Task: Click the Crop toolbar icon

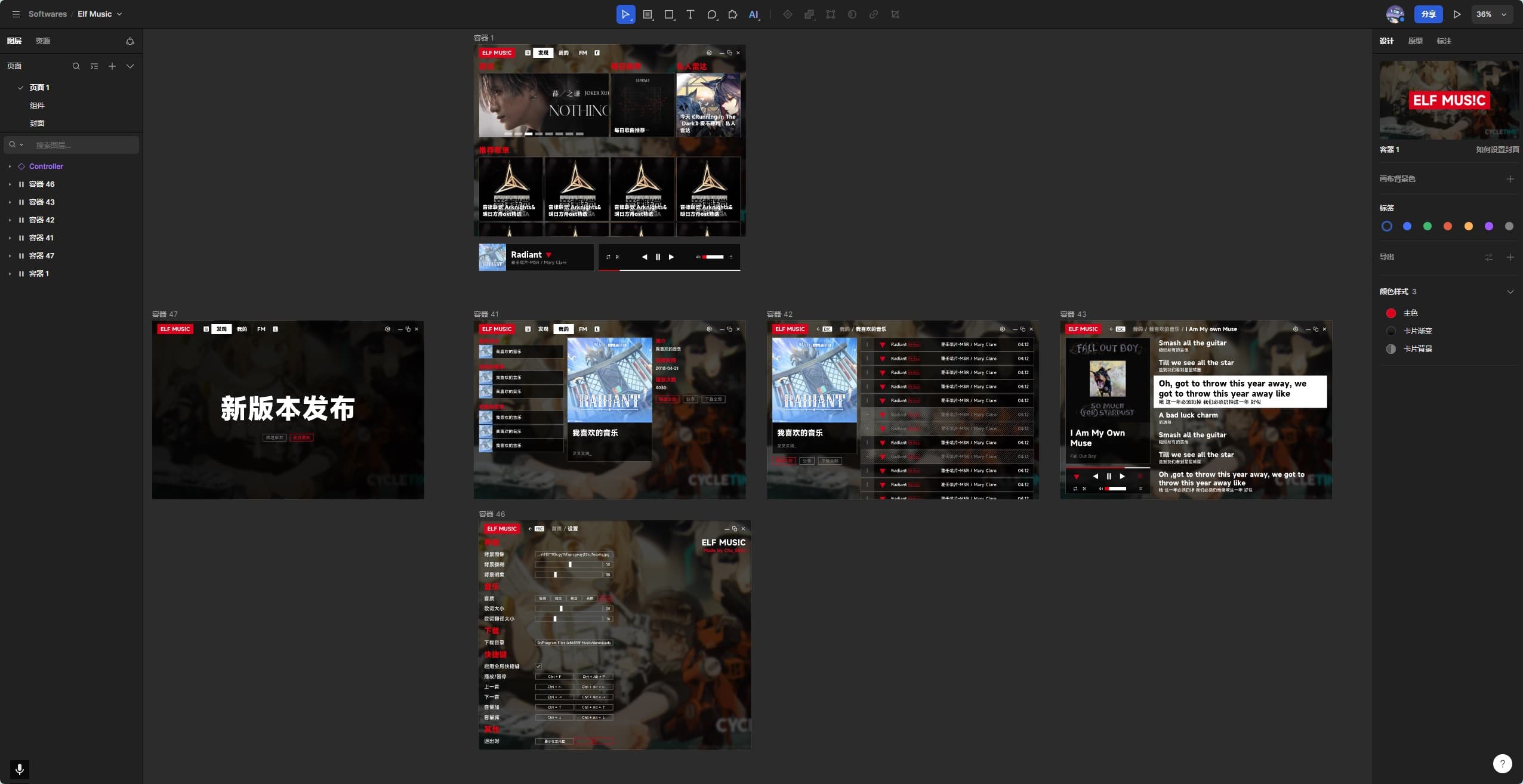Action: click(895, 14)
